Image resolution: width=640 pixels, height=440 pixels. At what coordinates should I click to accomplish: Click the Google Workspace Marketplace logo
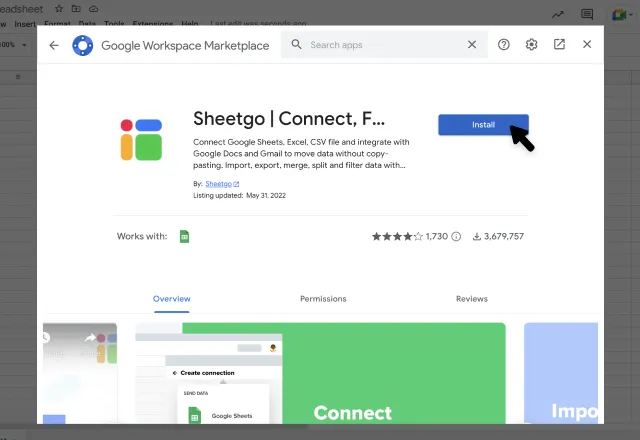tap(82, 45)
